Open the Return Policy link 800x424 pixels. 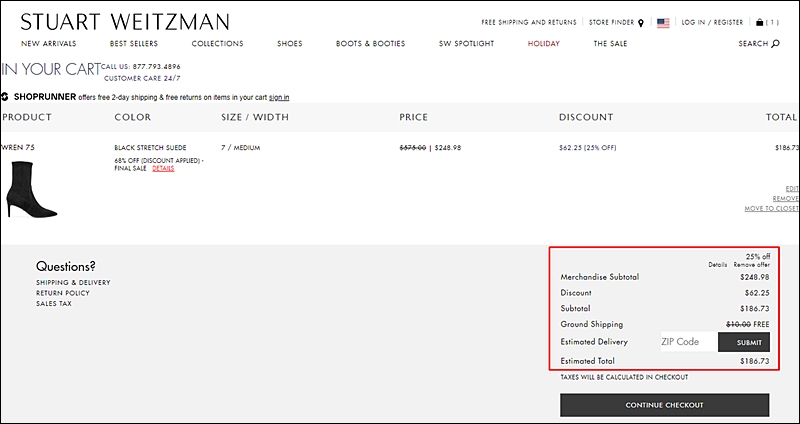tap(63, 293)
